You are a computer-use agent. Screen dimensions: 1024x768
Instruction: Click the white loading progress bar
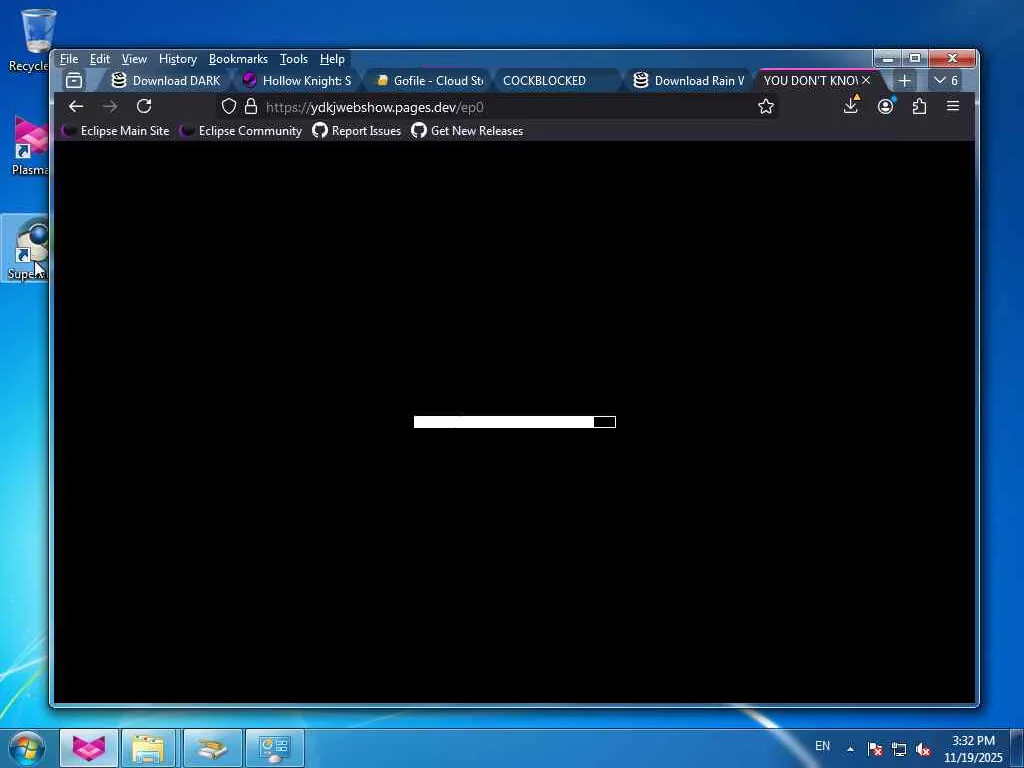(515, 422)
